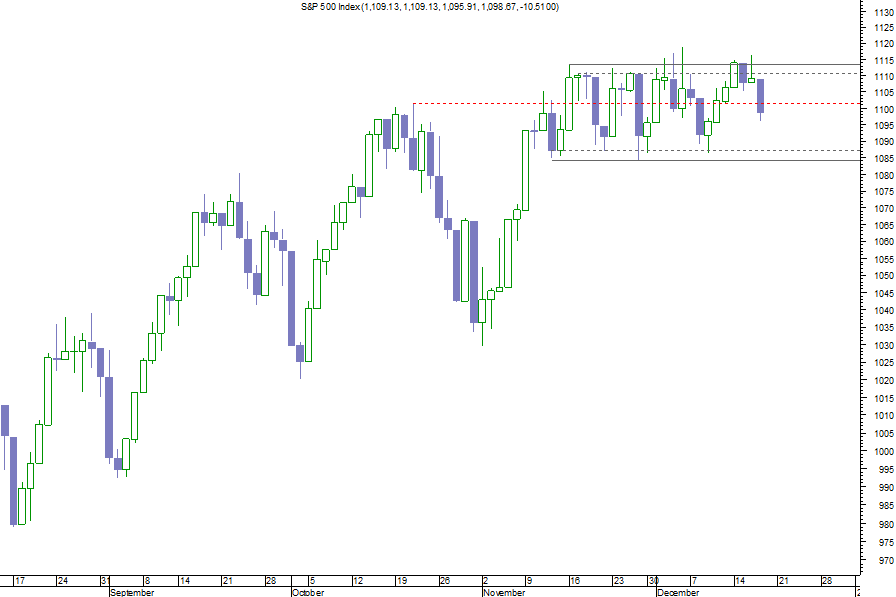Click the 1120 price axis label
This screenshot has width=896, height=597.
pos(884,43)
